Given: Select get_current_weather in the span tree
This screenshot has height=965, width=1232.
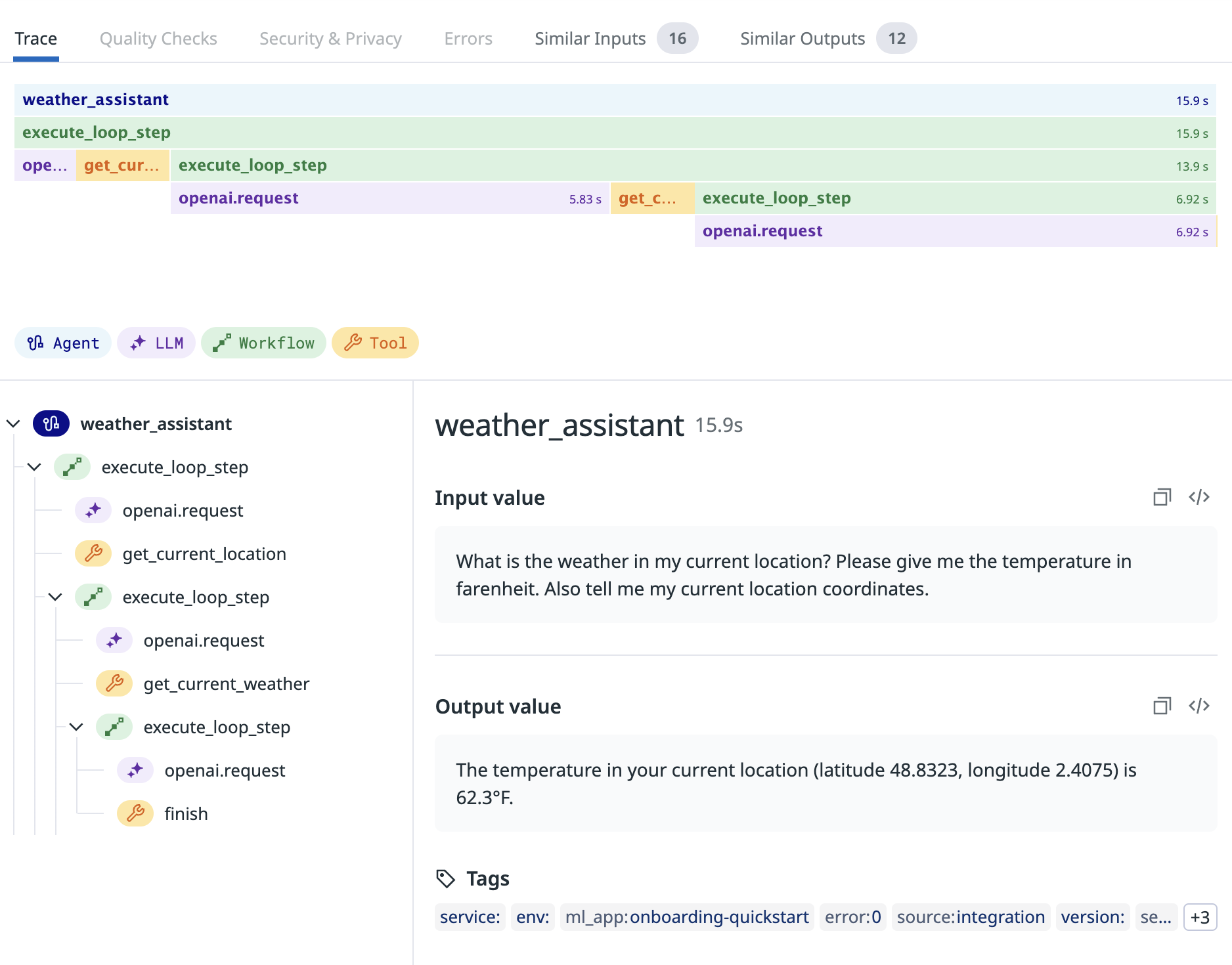Looking at the screenshot, I should point(227,684).
